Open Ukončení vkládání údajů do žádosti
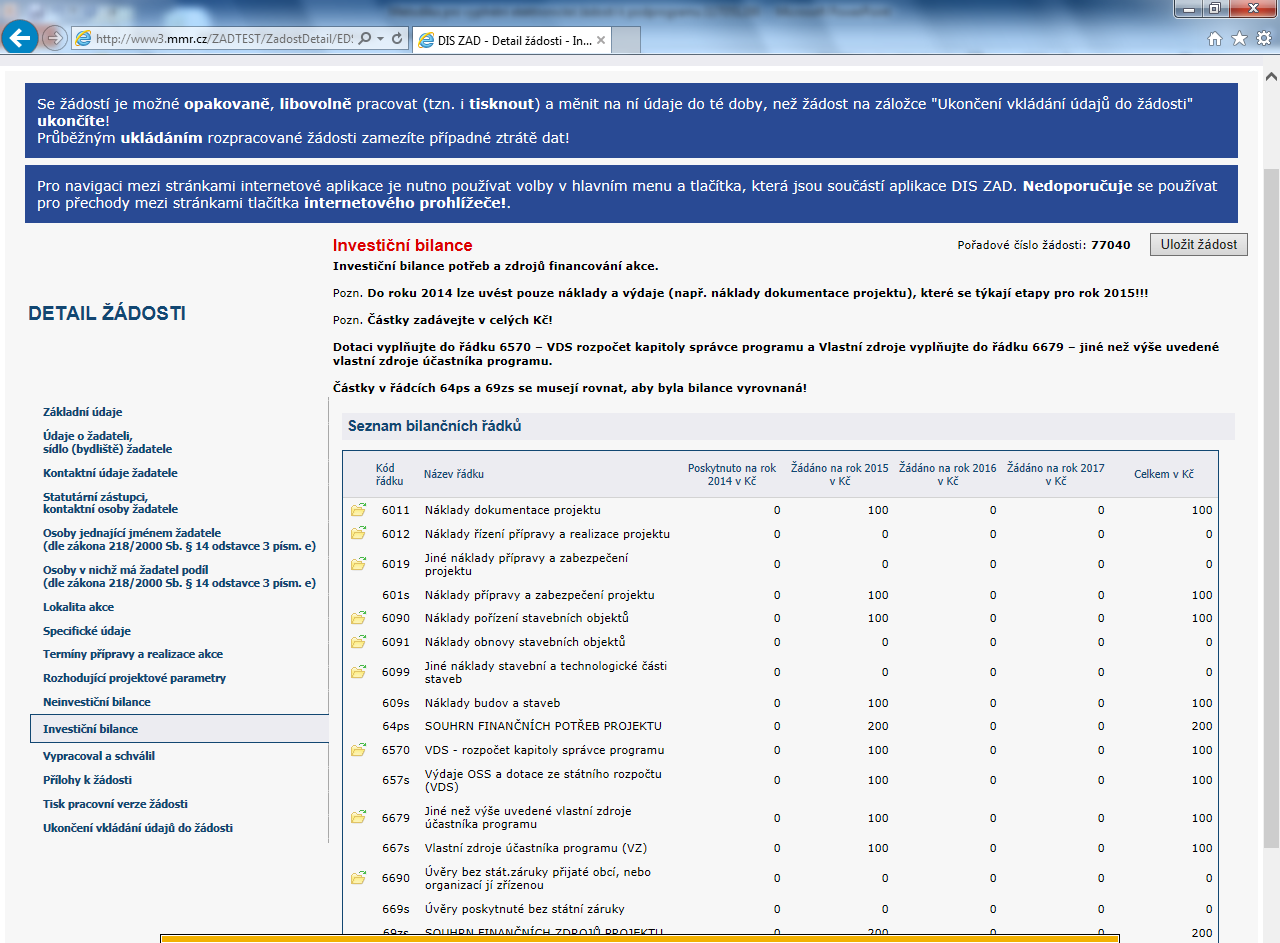The height and width of the screenshot is (943, 1280). point(138,828)
